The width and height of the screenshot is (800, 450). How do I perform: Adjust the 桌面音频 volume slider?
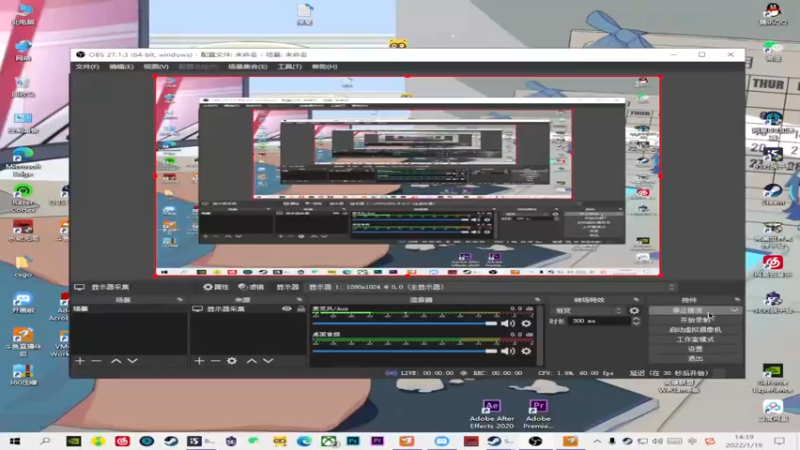coord(404,351)
